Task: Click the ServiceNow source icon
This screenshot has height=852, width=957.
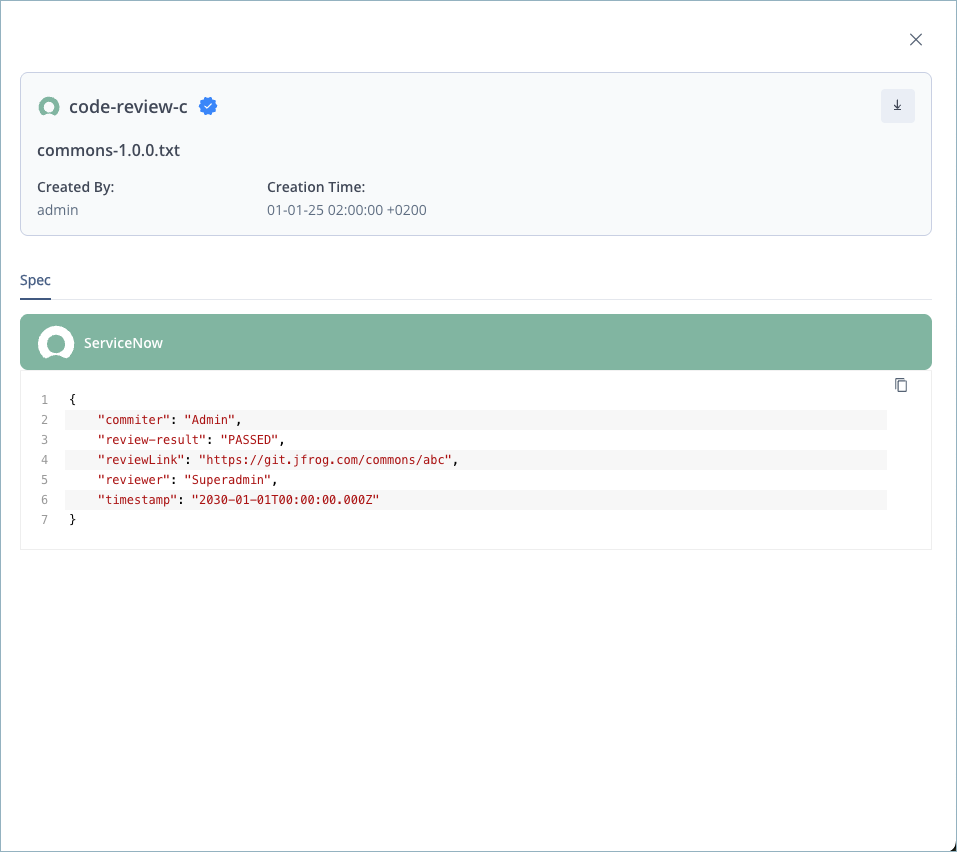Action: click(x=56, y=342)
